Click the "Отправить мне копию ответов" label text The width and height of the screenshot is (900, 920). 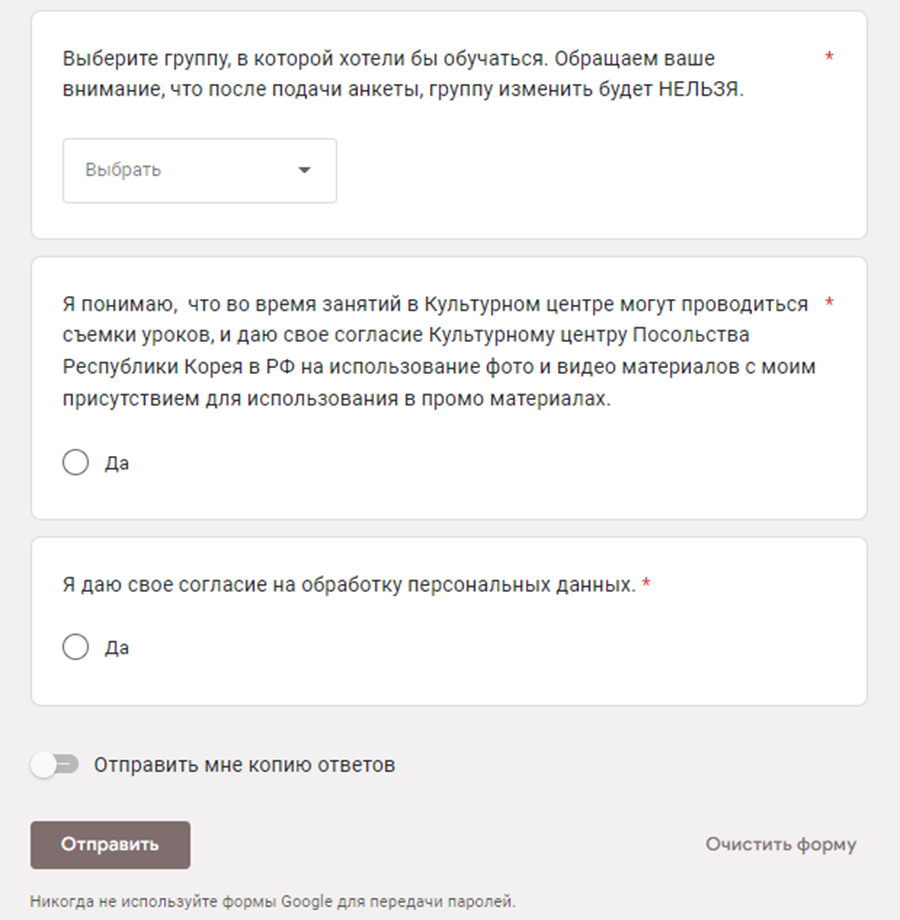tap(244, 765)
